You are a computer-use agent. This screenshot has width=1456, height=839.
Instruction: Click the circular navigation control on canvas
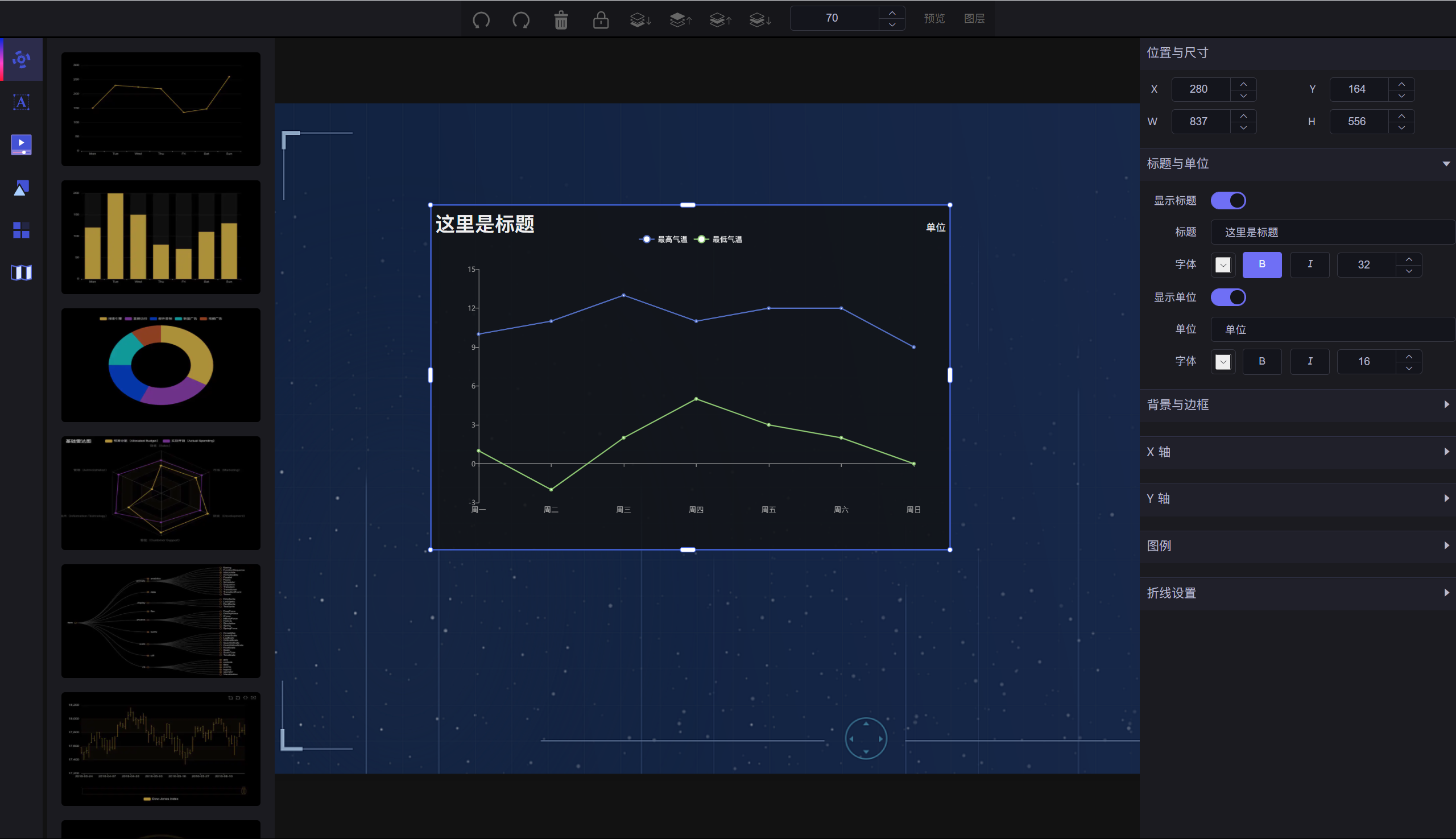coord(866,738)
